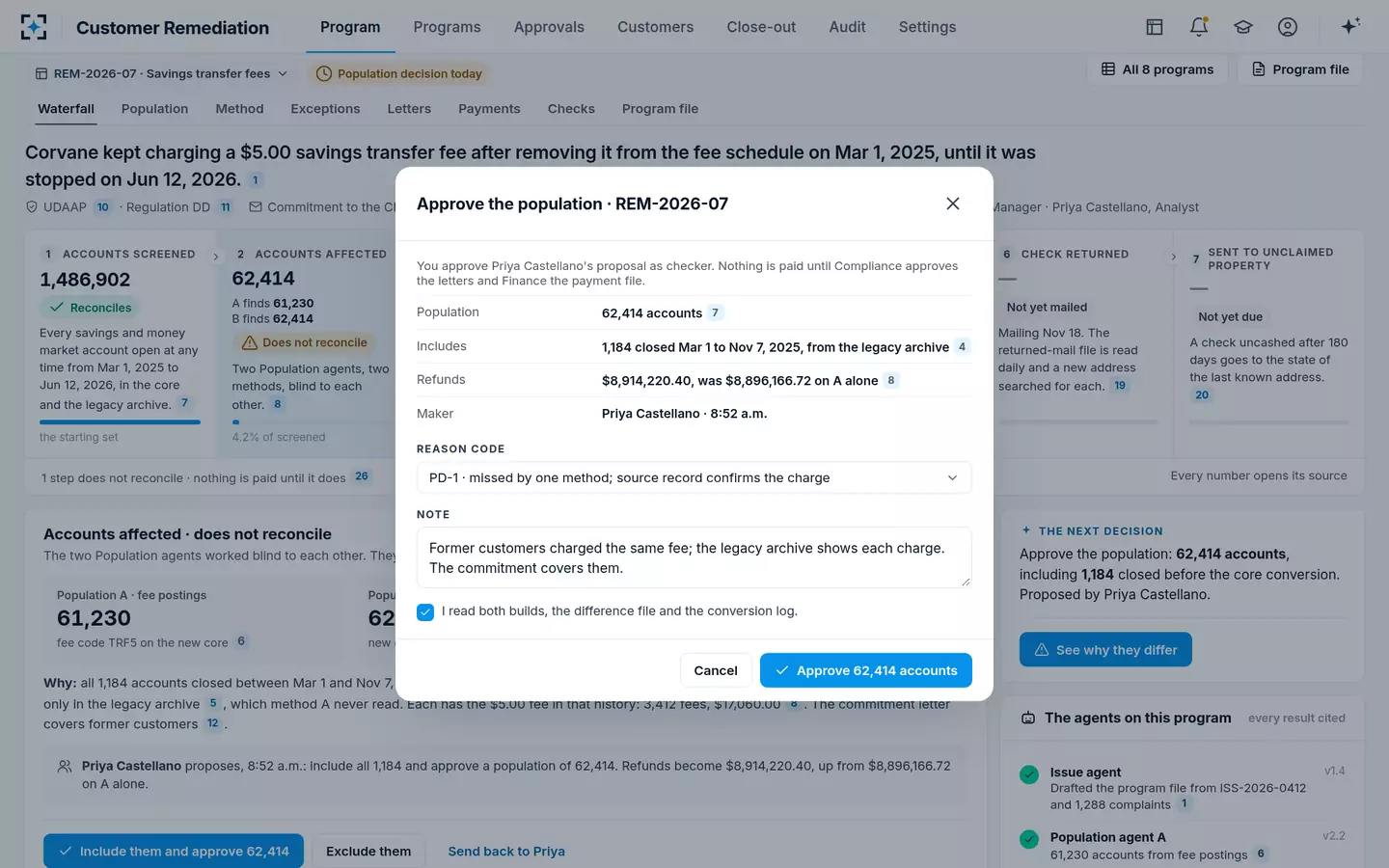Click citation 26 beside reconcile warning line
This screenshot has width=1389, height=868.
click(362, 476)
